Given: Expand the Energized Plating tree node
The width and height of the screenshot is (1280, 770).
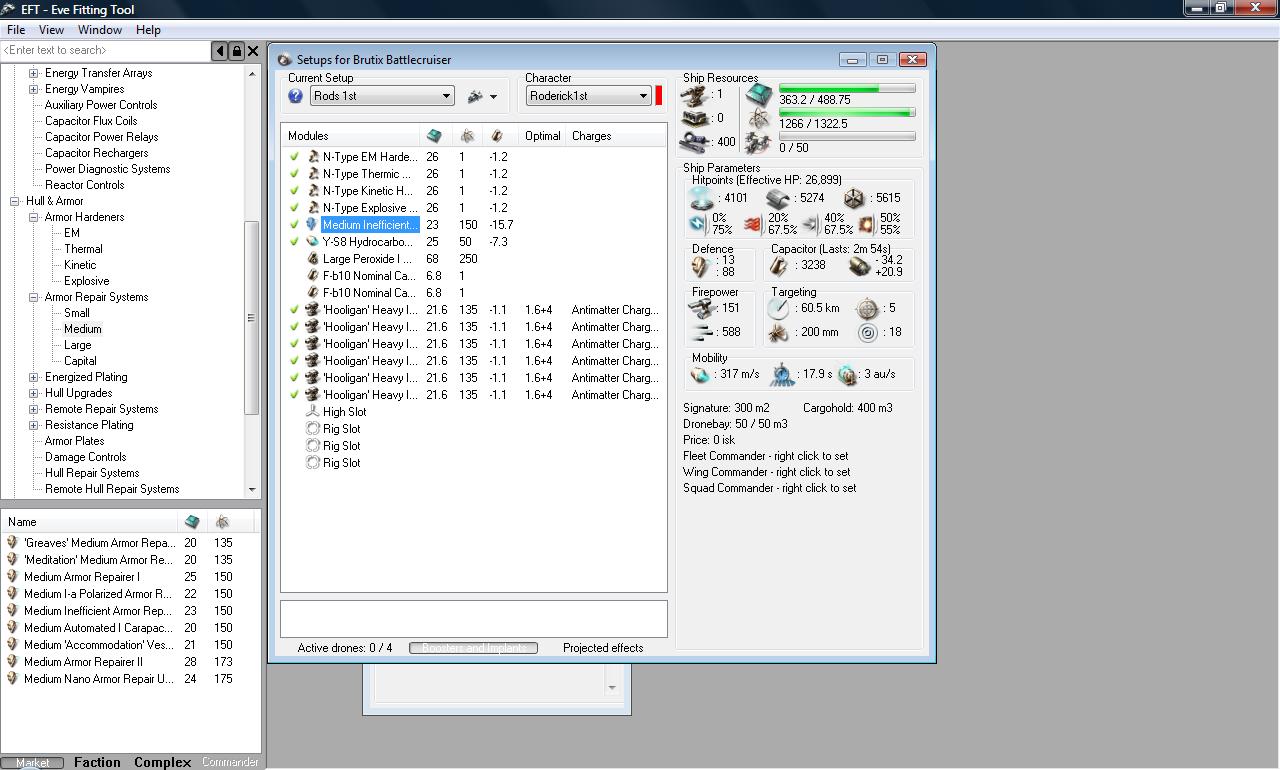Looking at the screenshot, I should (x=33, y=377).
